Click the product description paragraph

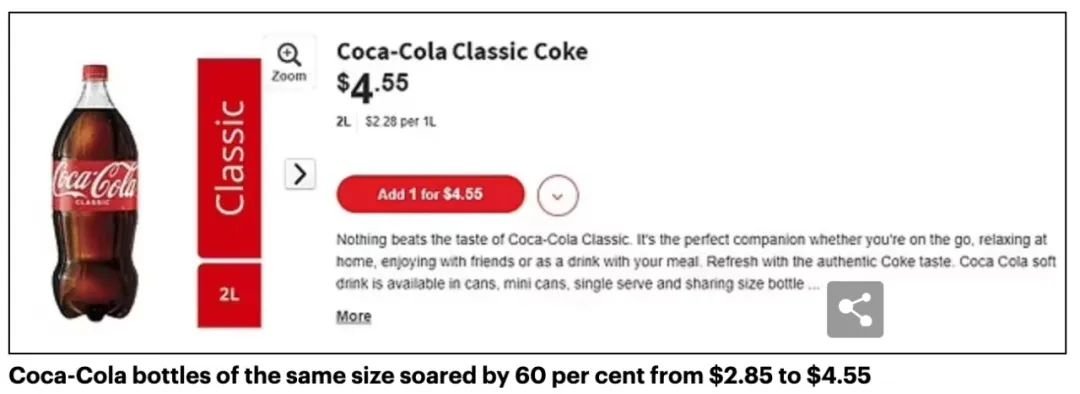(696, 262)
